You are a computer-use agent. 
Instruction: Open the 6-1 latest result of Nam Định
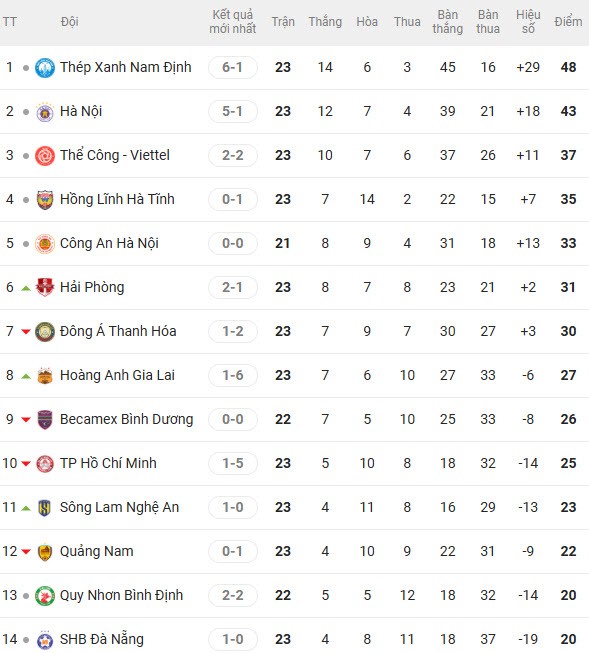click(x=233, y=67)
